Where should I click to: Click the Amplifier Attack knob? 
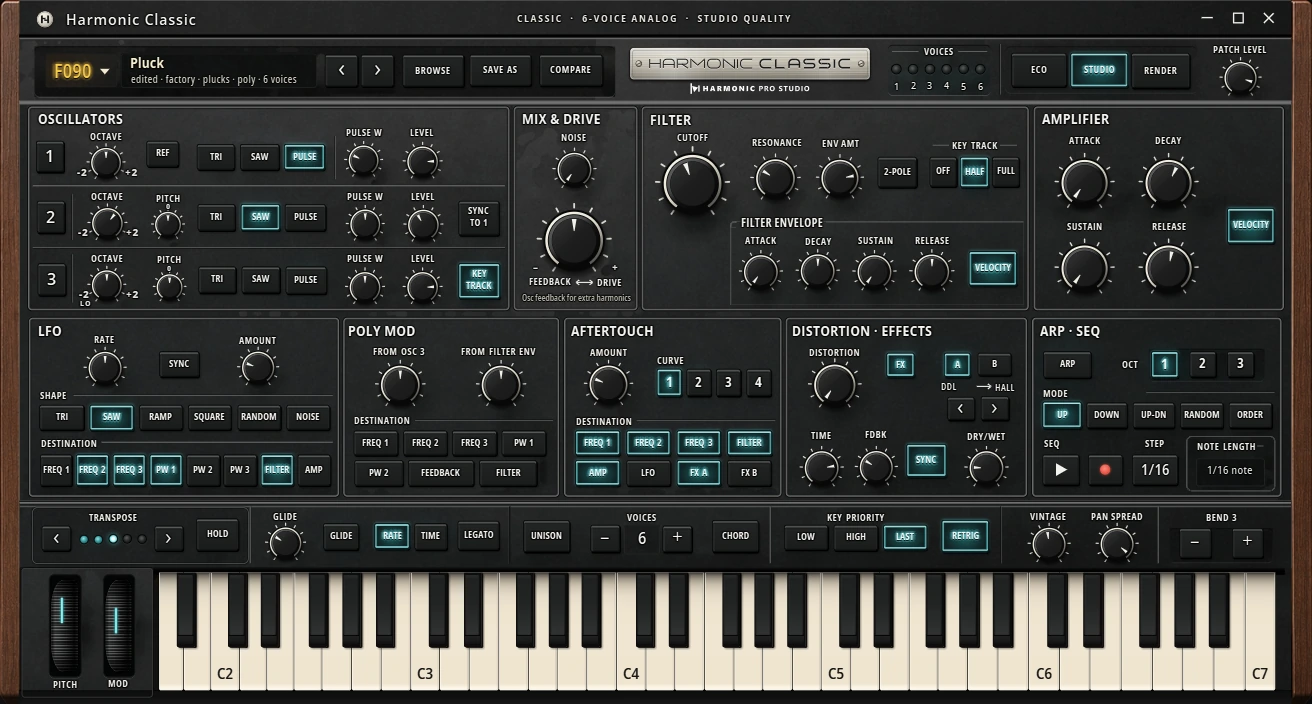[x=1084, y=183]
